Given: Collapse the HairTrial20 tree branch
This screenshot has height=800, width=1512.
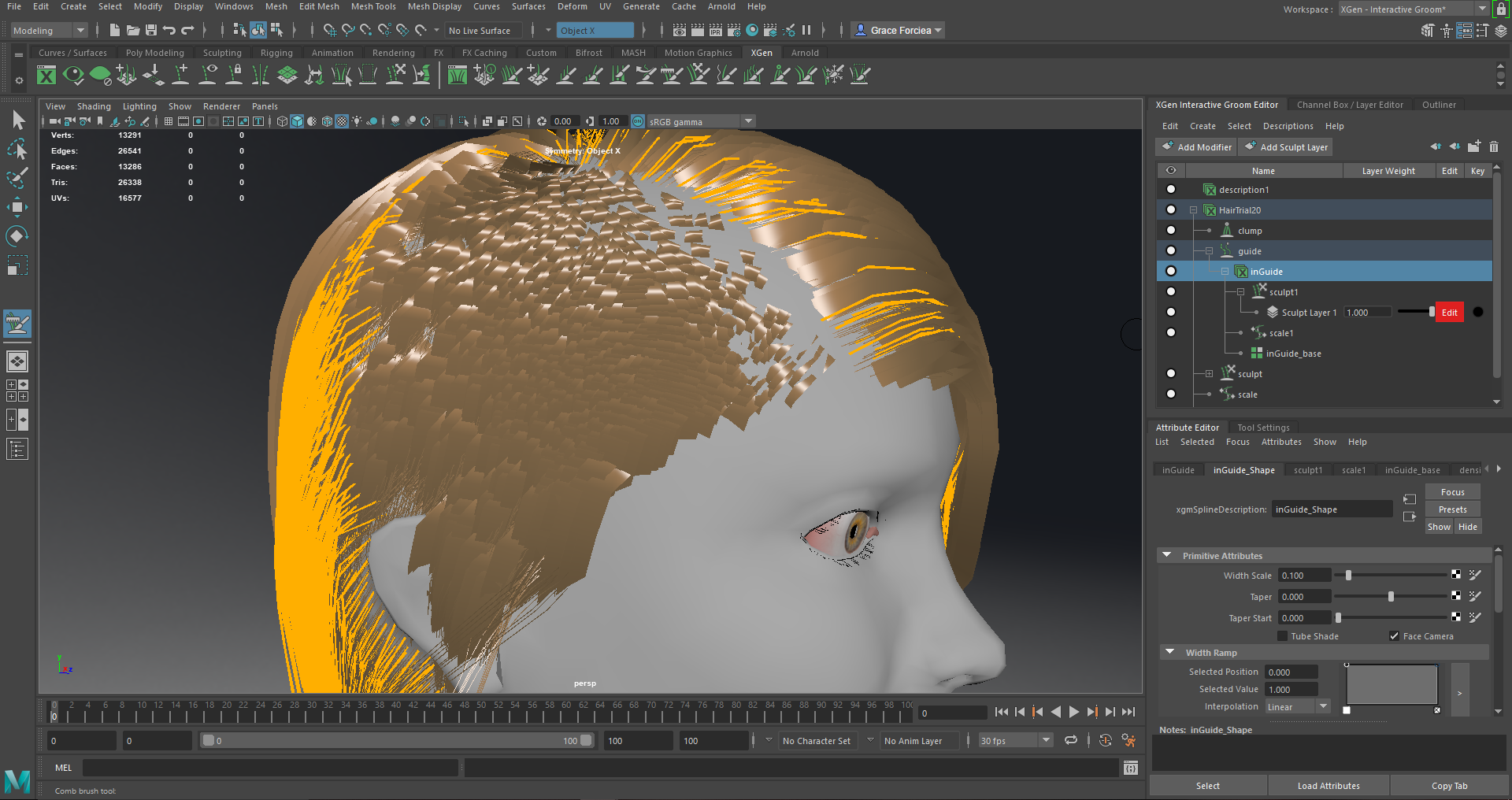Looking at the screenshot, I should click(x=1194, y=209).
